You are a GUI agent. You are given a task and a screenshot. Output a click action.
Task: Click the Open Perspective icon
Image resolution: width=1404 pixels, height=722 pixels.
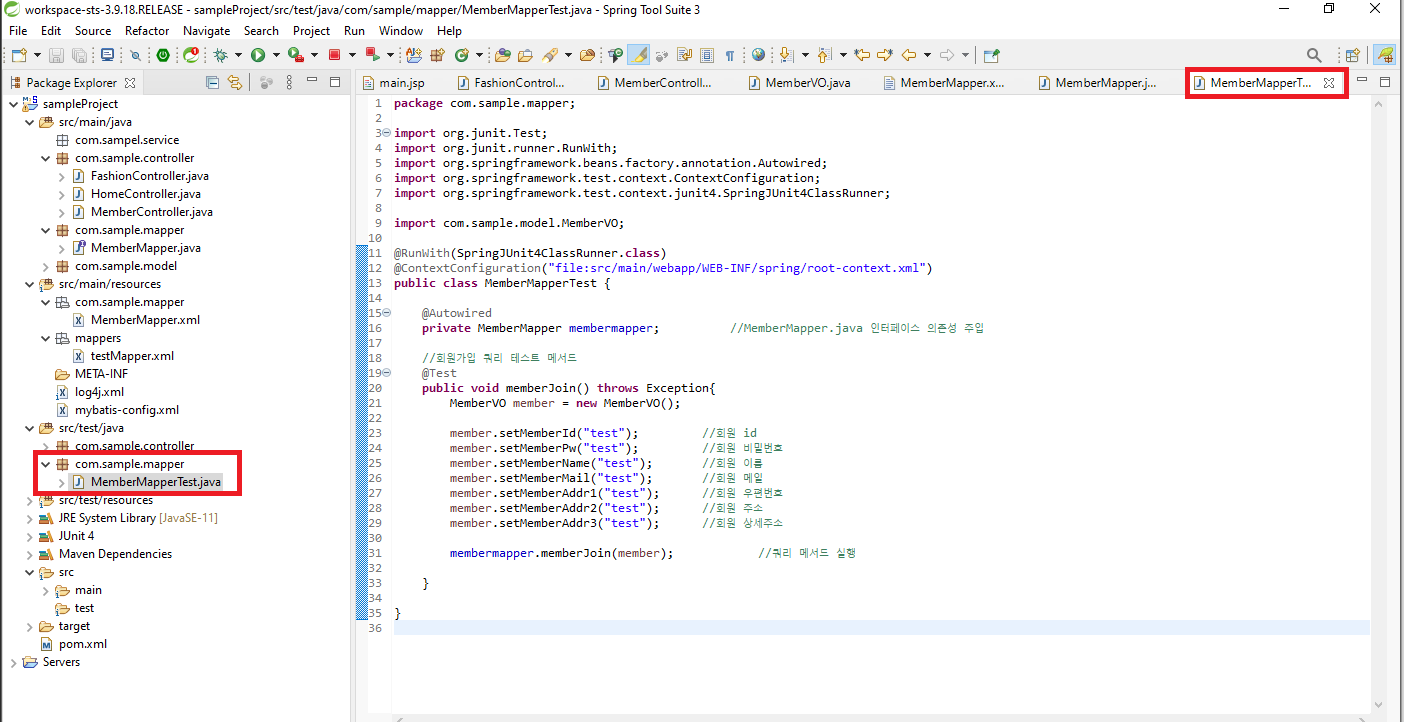[1351, 55]
